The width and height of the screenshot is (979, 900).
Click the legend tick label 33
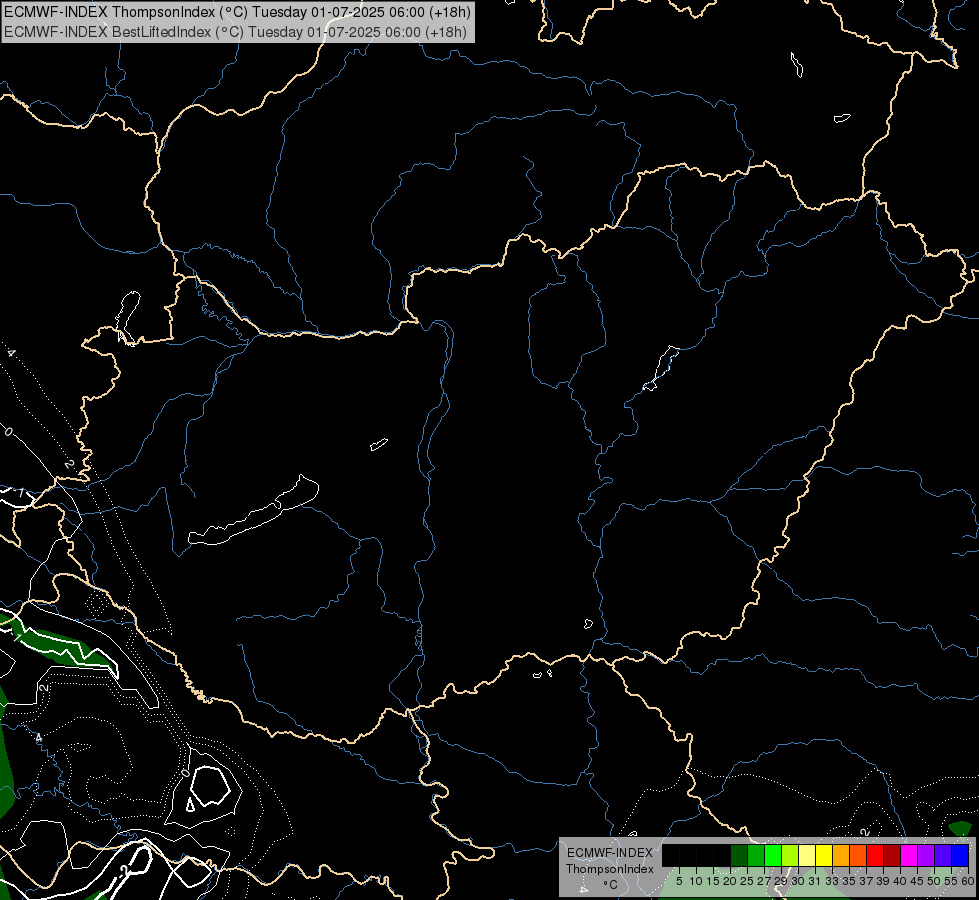[832, 881]
